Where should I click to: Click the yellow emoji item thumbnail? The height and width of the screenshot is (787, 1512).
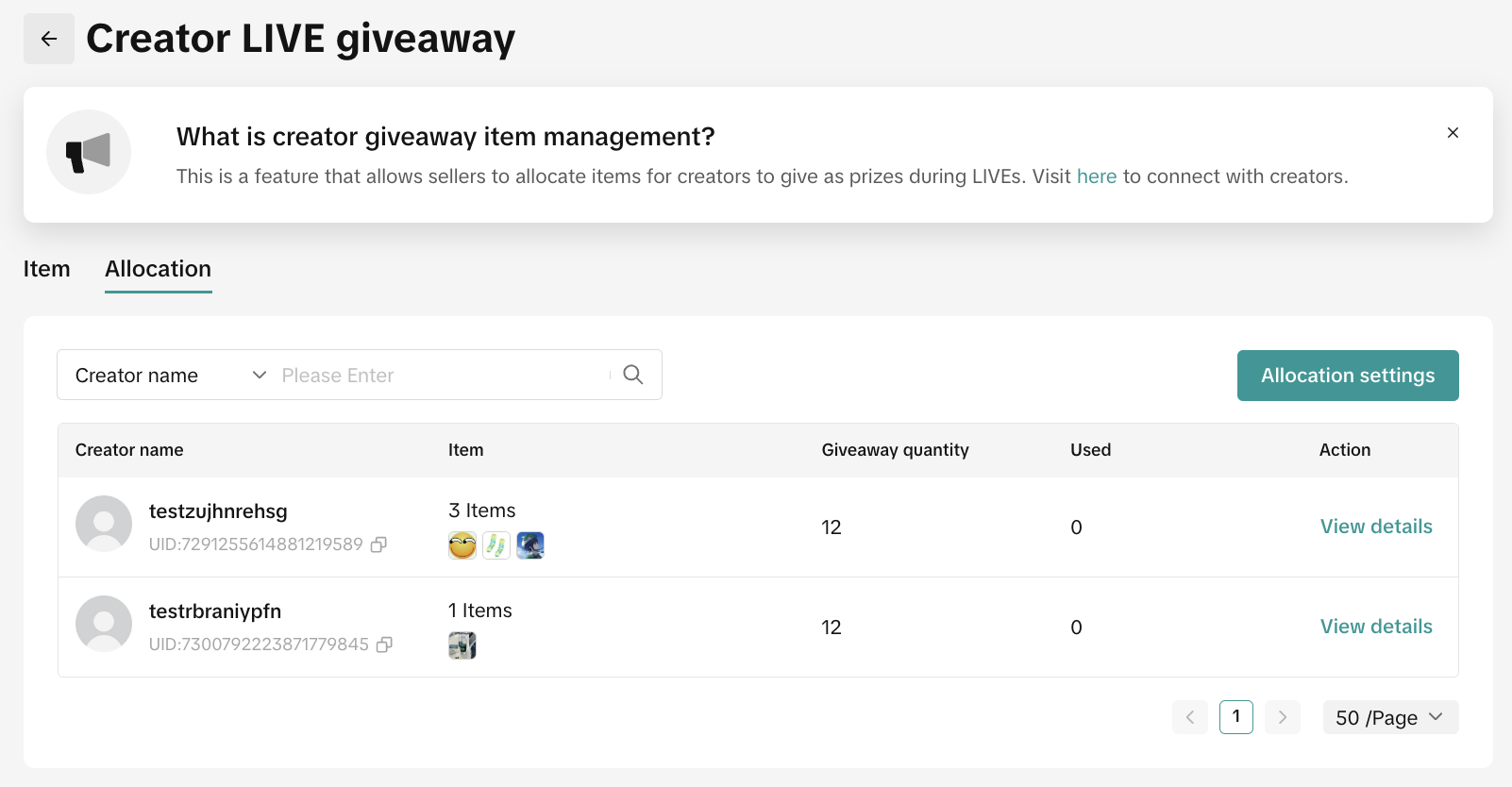tap(462, 545)
